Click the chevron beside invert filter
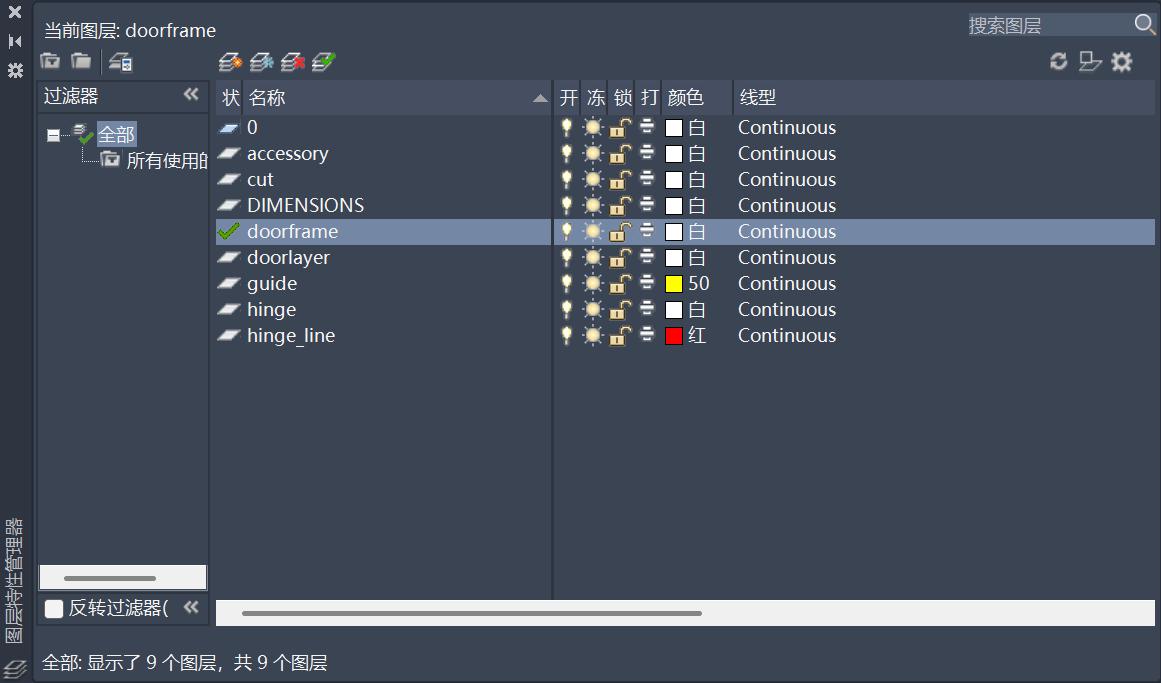 pyautogui.click(x=191, y=607)
